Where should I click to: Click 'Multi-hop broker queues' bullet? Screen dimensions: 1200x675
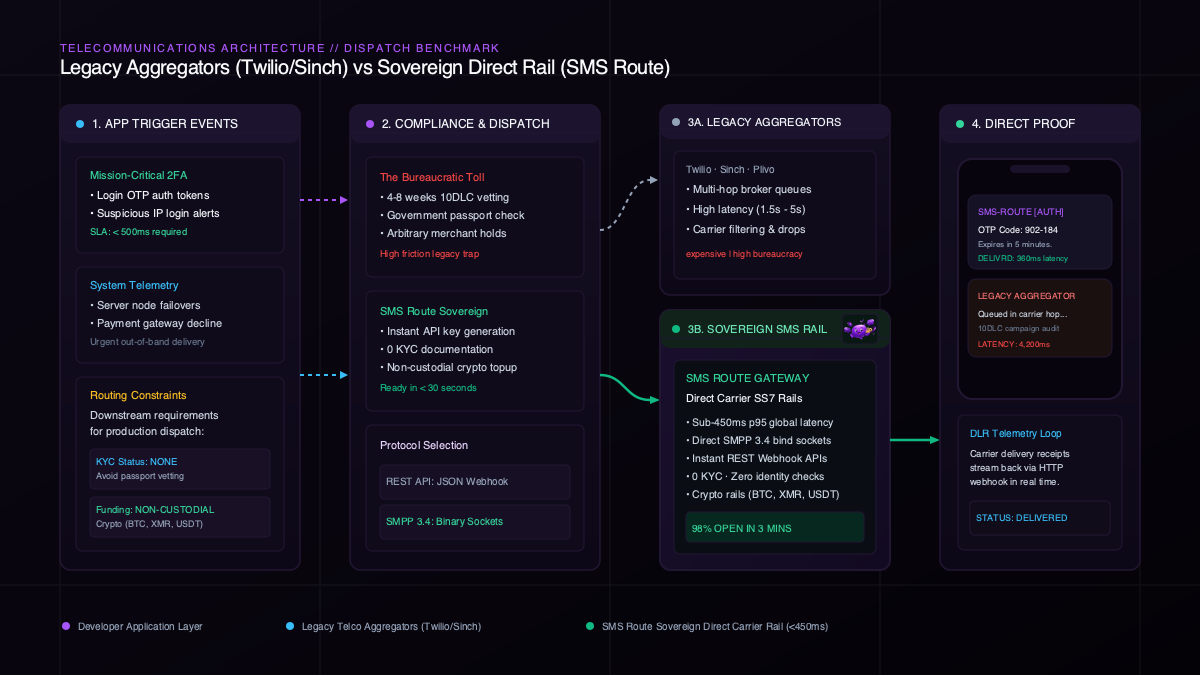pyautogui.click(x=748, y=189)
